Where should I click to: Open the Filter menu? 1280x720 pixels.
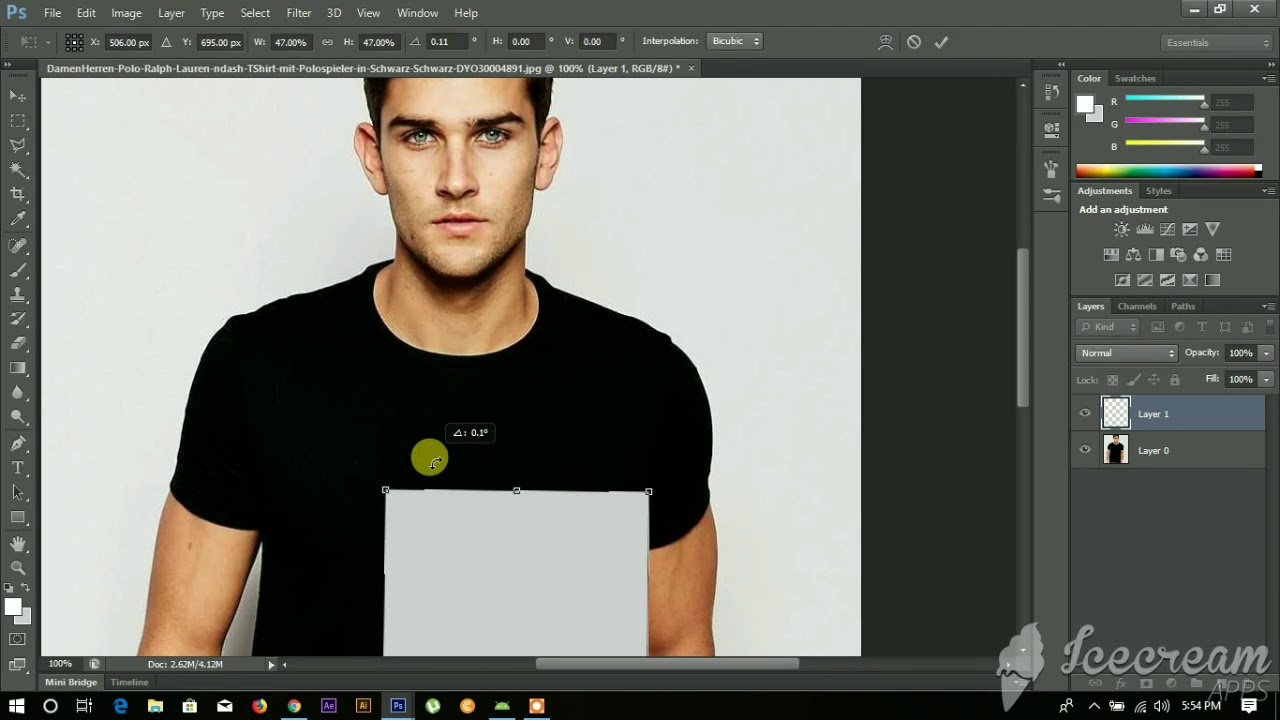pos(299,13)
